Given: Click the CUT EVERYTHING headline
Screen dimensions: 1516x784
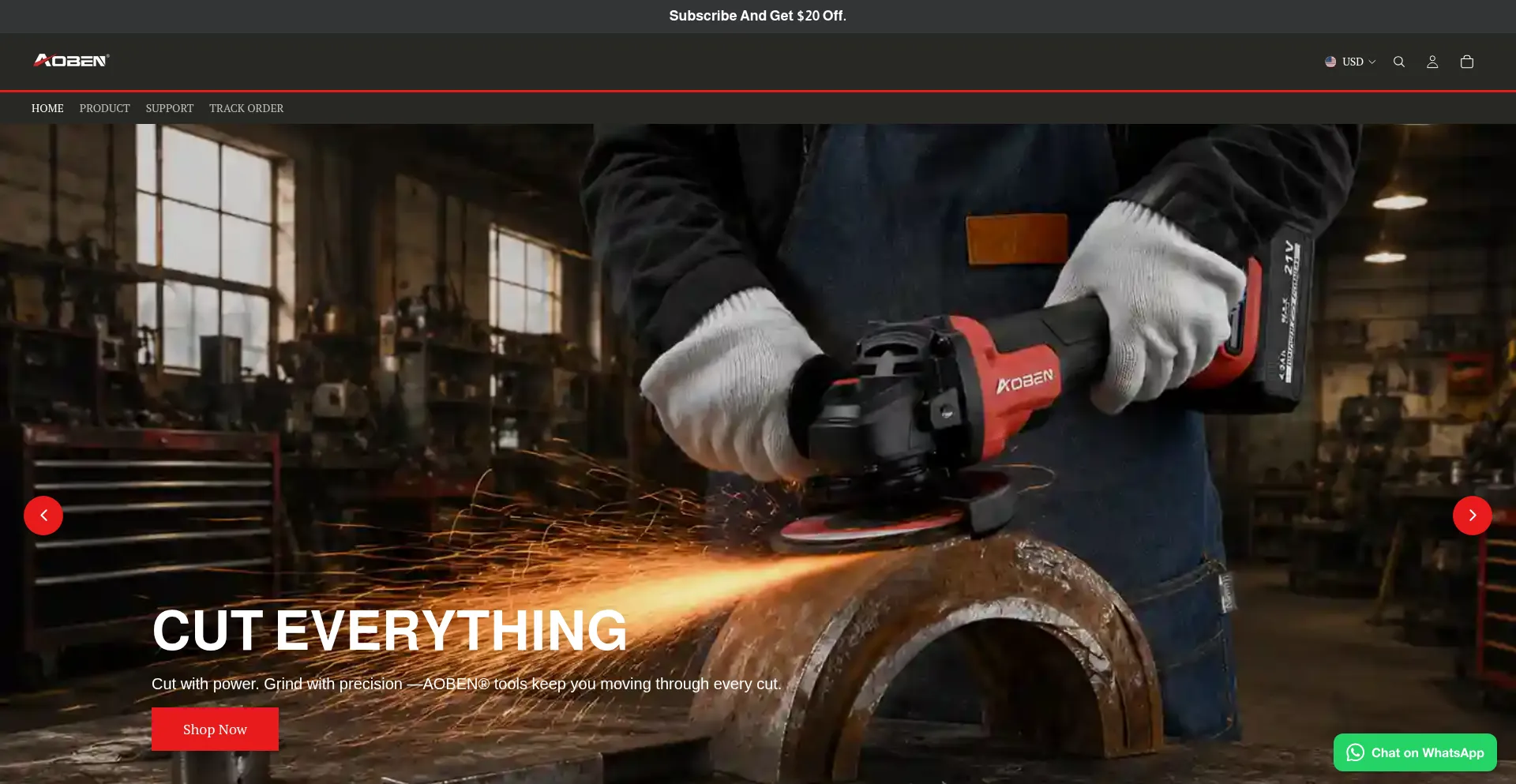Looking at the screenshot, I should (x=390, y=631).
